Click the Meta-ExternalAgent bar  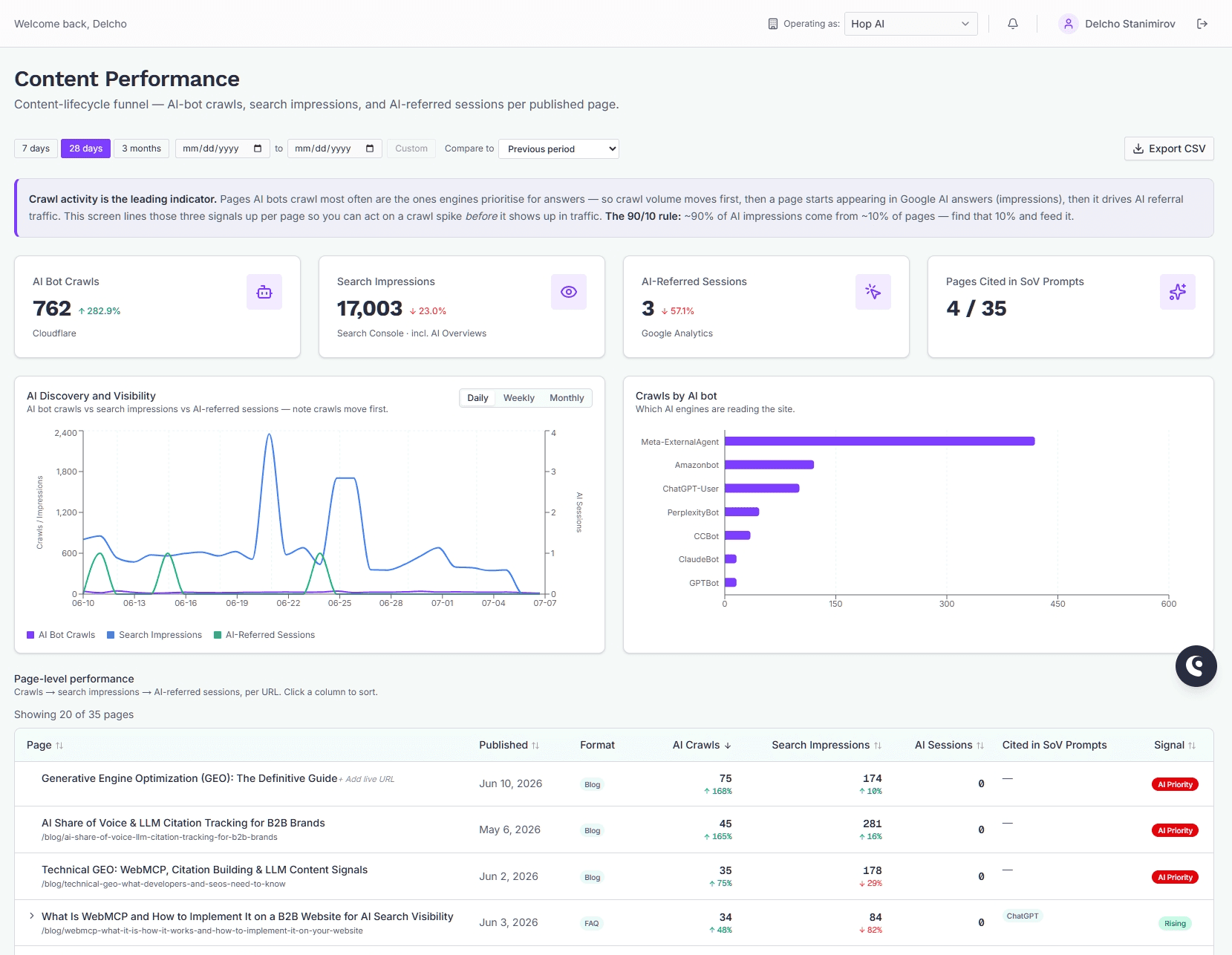pyautogui.click(x=879, y=441)
